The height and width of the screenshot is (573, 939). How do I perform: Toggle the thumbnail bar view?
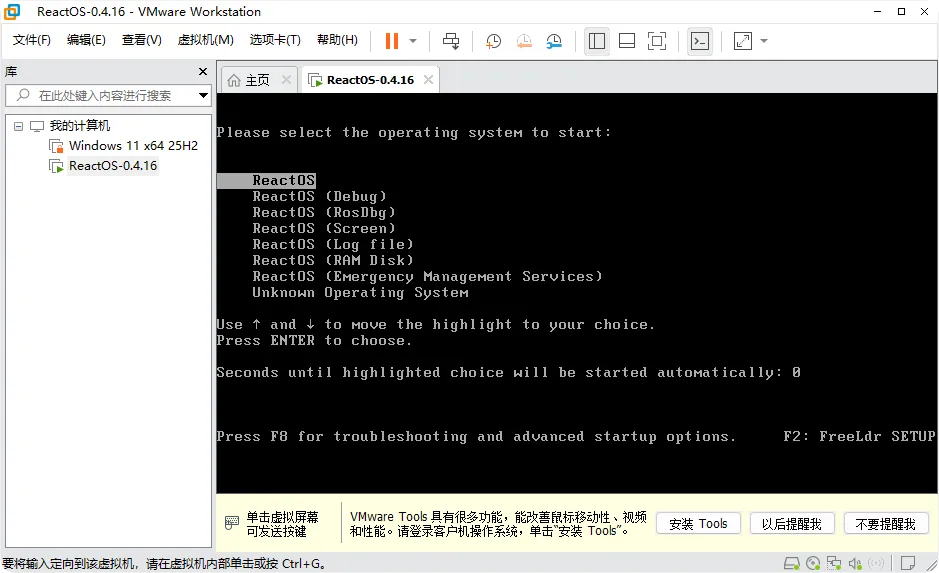pyautogui.click(x=627, y=41)
